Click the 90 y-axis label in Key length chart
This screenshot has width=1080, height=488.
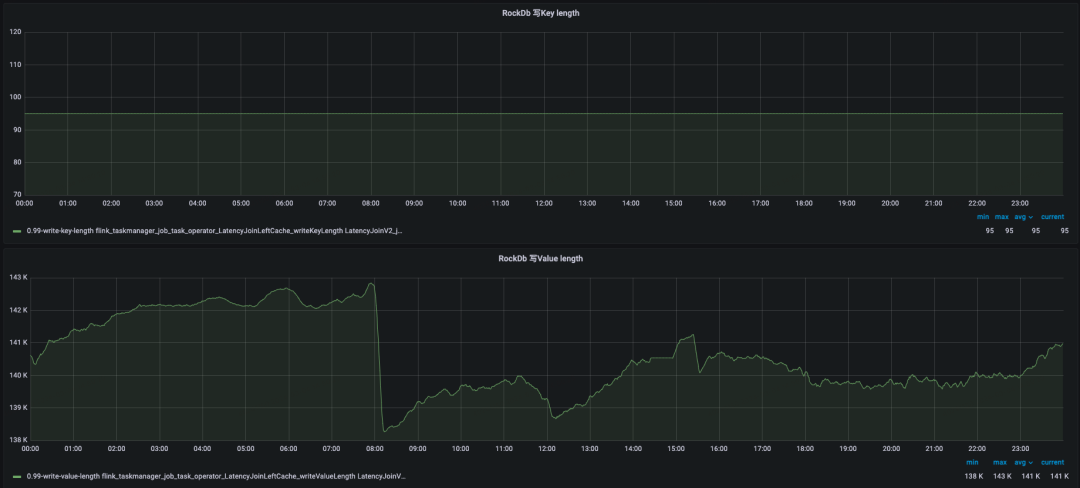(x=17, y=130)
